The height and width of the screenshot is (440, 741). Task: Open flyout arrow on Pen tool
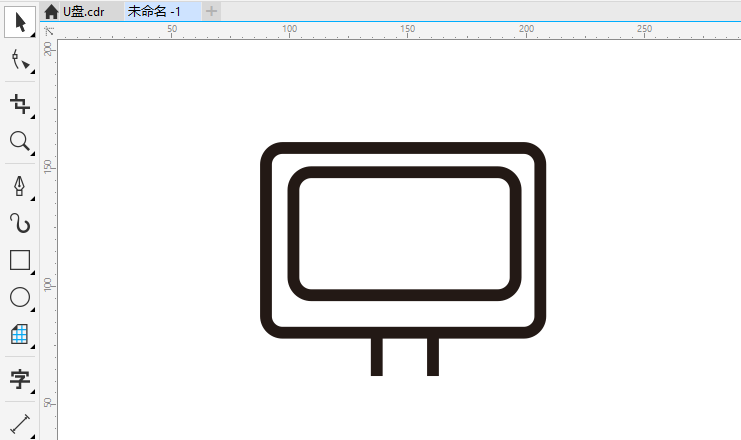click(33, 199)
